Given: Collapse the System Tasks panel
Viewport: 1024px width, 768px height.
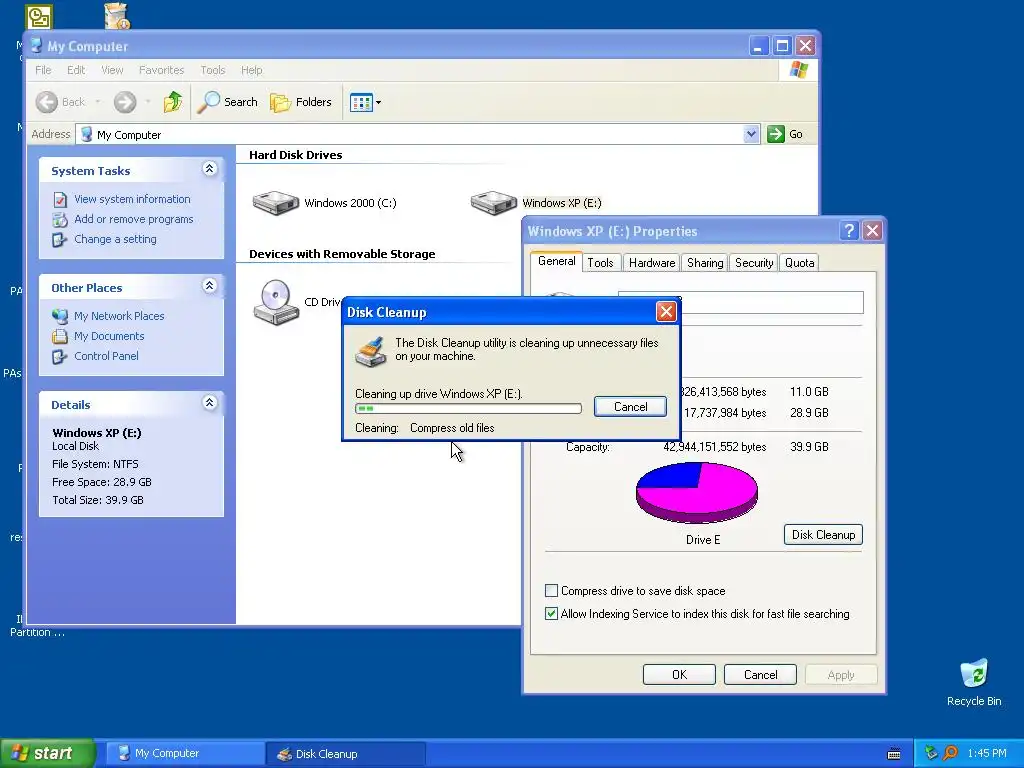Looking at the screenshot, I should [209, 169].
